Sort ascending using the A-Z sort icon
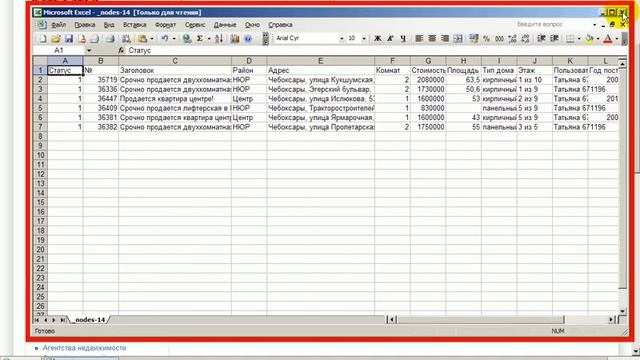The width and height of the screenshot is (640, 360). [219, 39]
